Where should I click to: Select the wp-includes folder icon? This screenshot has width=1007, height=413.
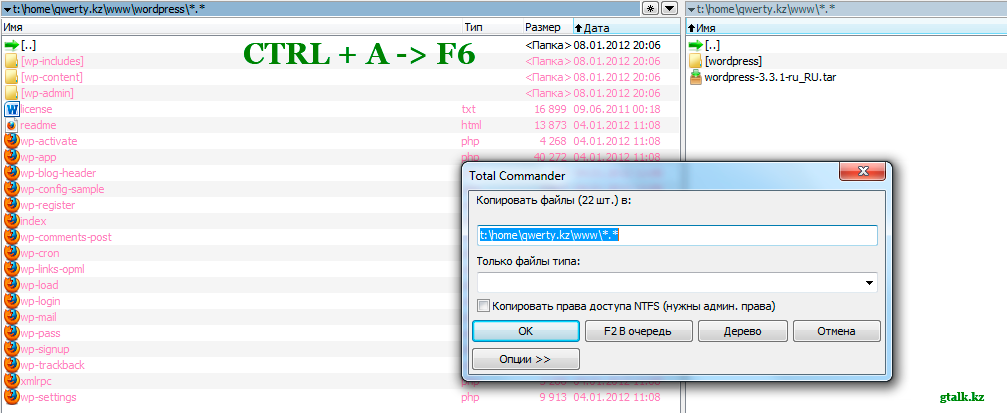pos(12,61)
